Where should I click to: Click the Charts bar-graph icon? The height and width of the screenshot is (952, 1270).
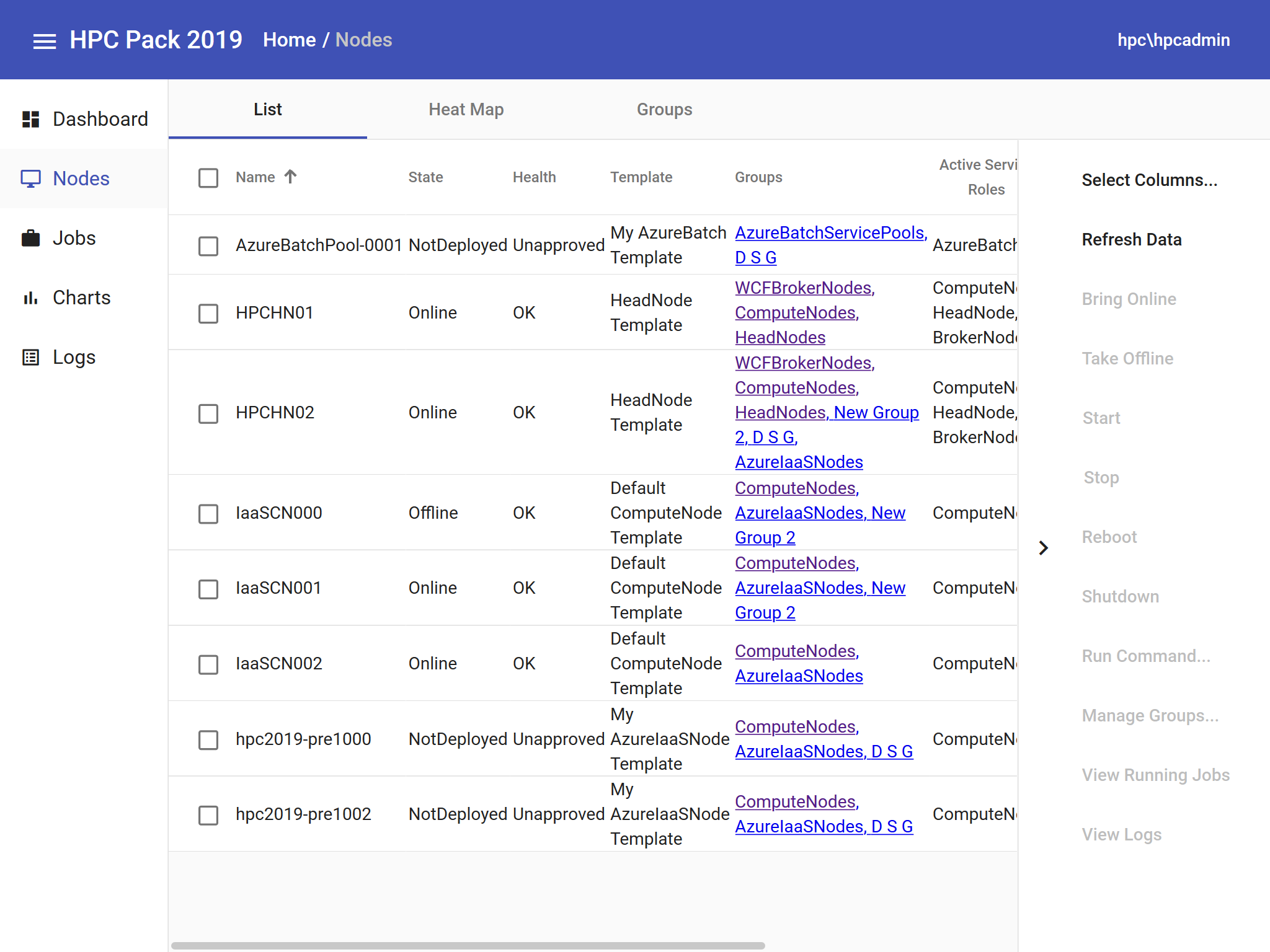30,297
